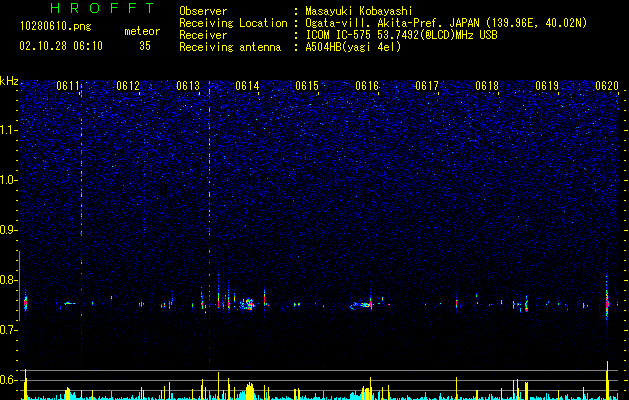Click the kHz axis unit label
This screenshot has width=629, height=400.
click(9, 81)
